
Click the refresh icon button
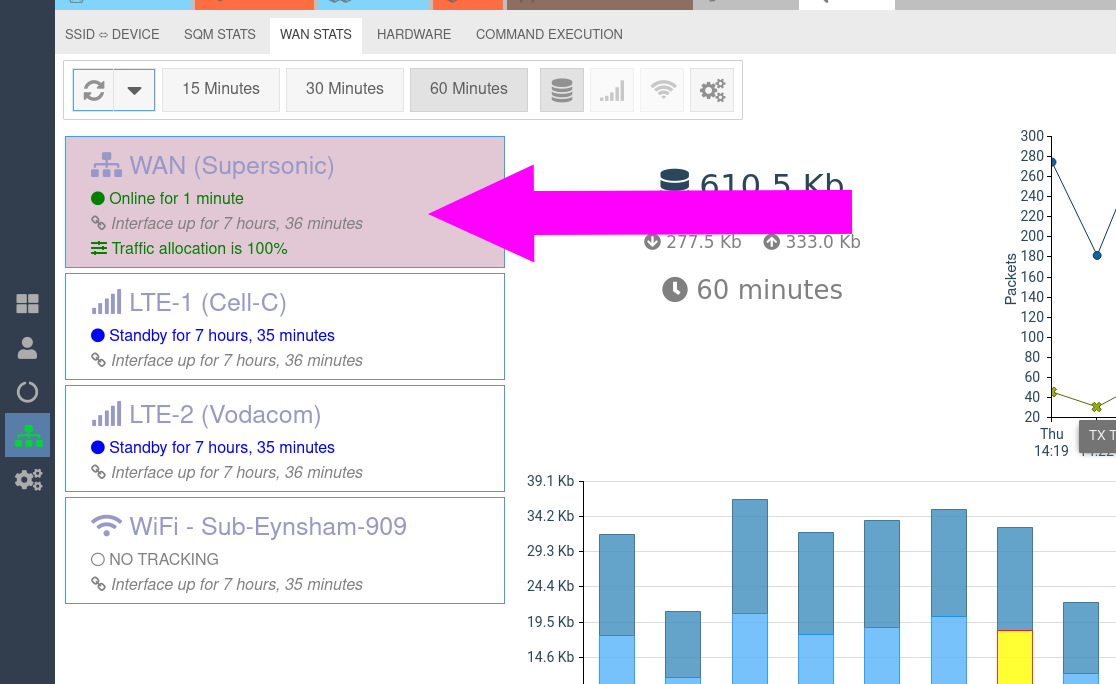pyautogui.click(x=94, y=90)
